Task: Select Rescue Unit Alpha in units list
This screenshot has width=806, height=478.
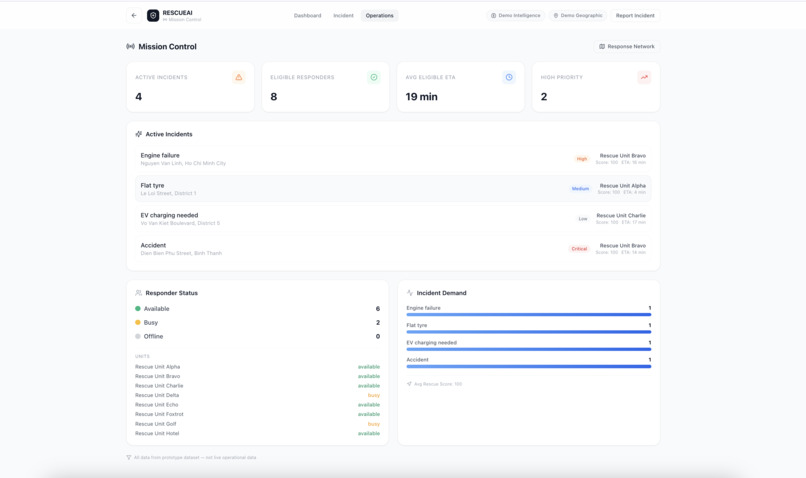Action: 157,367
